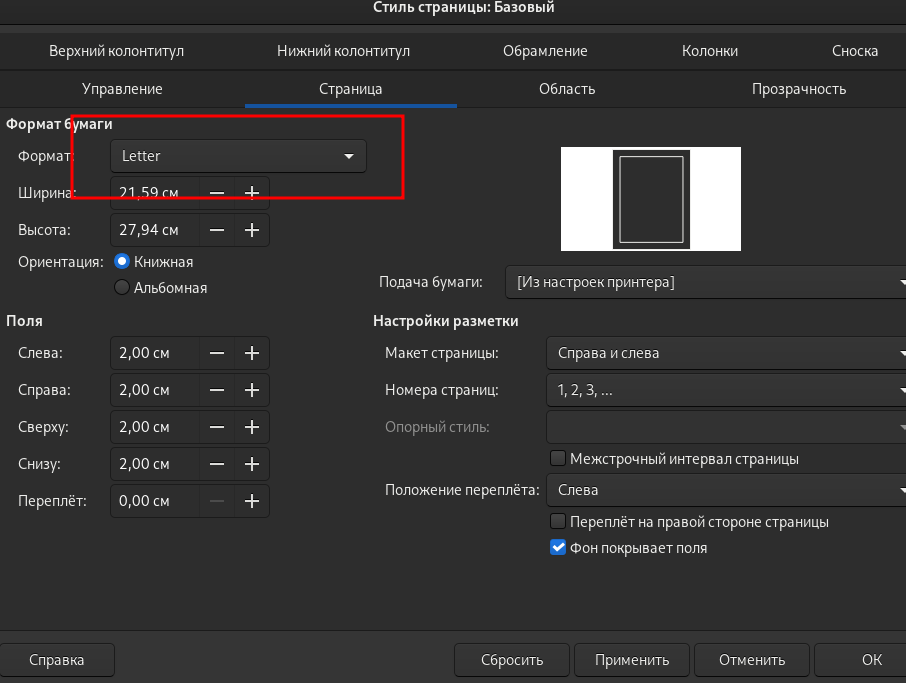Increase the page width with plus button
The height and width of the screenshot is (683, 906).
point(252,192)
